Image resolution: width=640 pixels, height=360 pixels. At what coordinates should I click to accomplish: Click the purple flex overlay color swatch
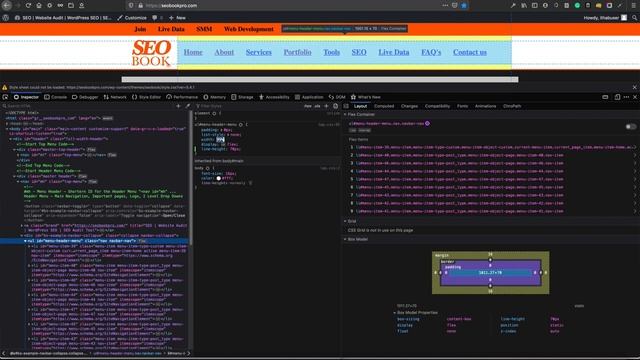[427, 123]
